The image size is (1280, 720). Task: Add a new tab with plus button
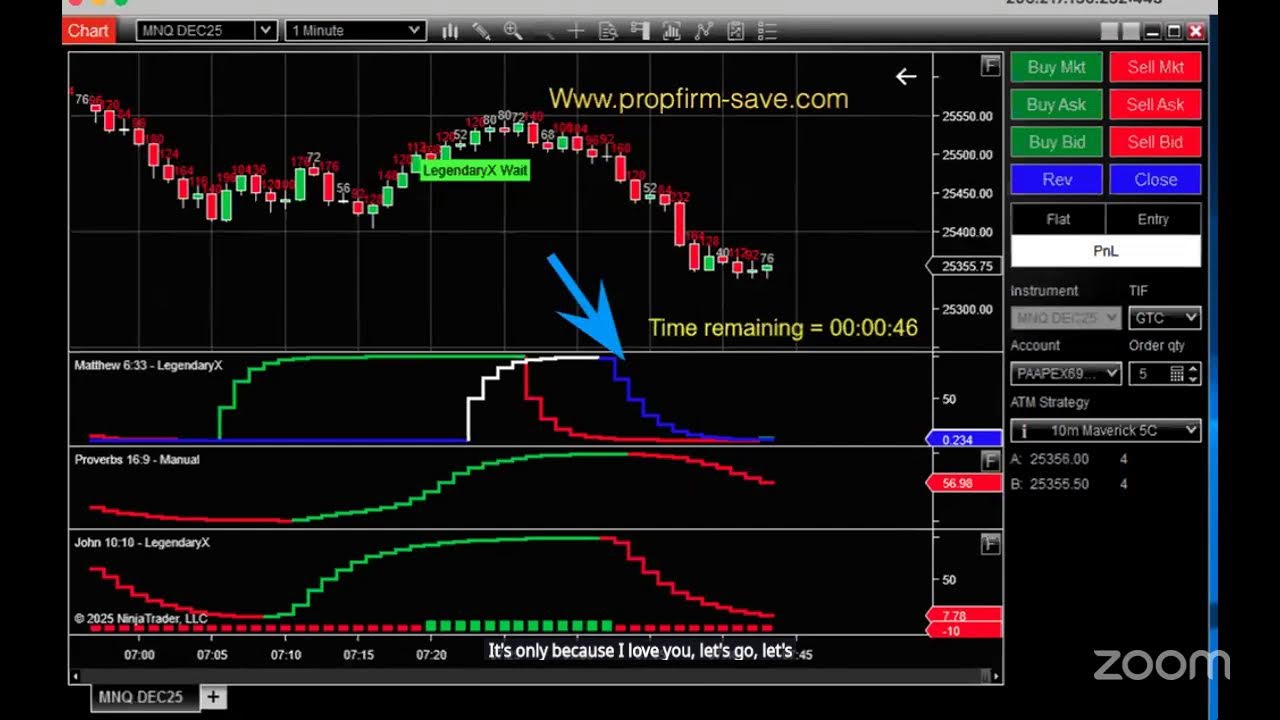(214, 697)
